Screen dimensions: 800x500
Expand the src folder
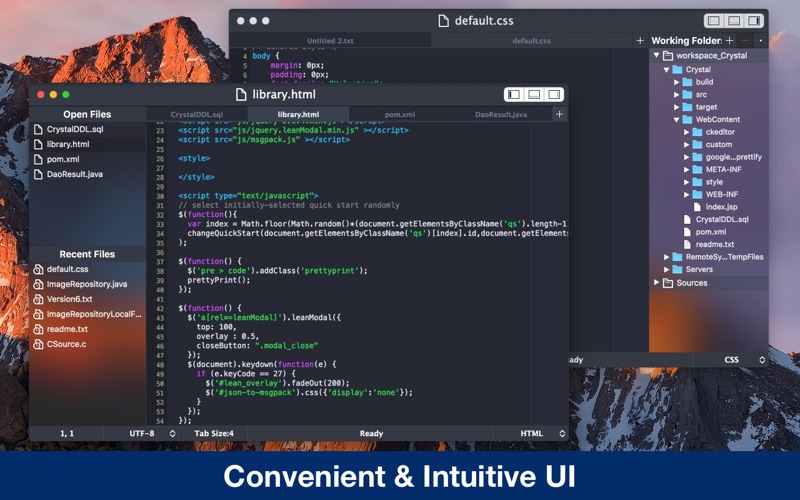pos(677,94)
